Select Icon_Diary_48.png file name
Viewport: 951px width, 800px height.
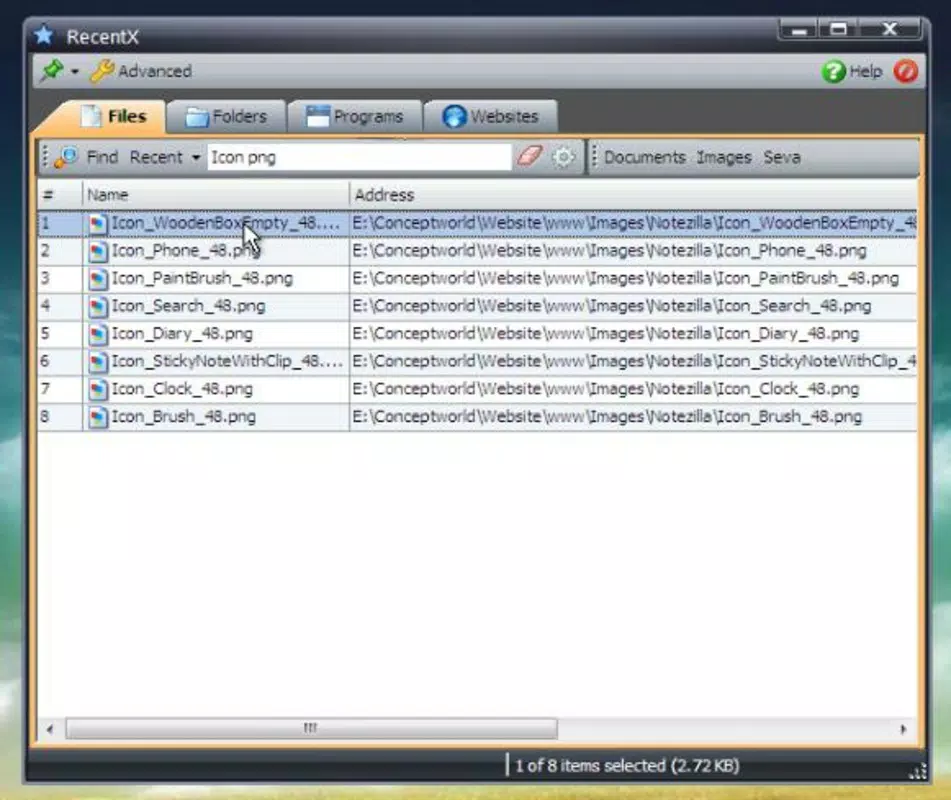click(x=181, y=334)
